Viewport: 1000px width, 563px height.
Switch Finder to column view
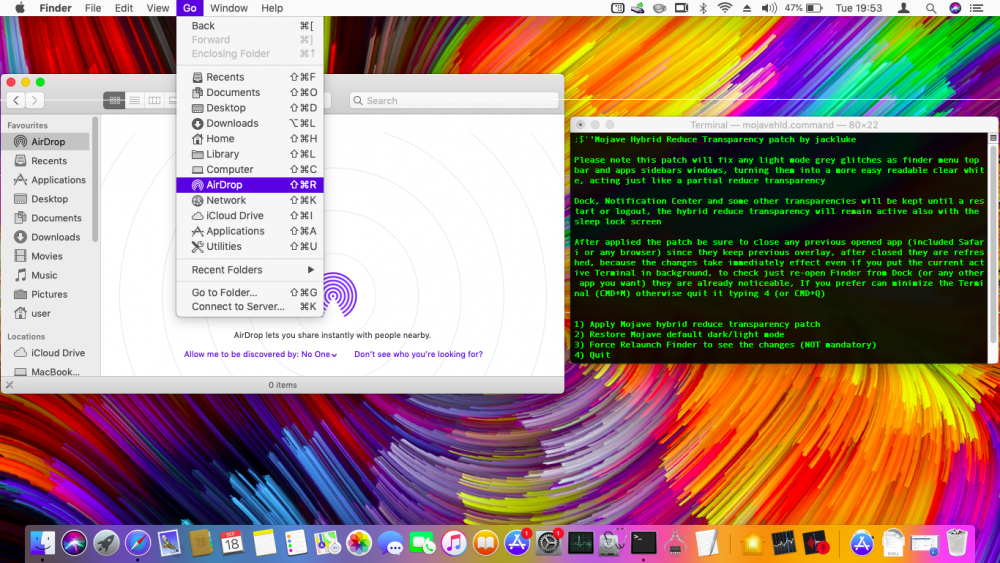pos(154,100)
